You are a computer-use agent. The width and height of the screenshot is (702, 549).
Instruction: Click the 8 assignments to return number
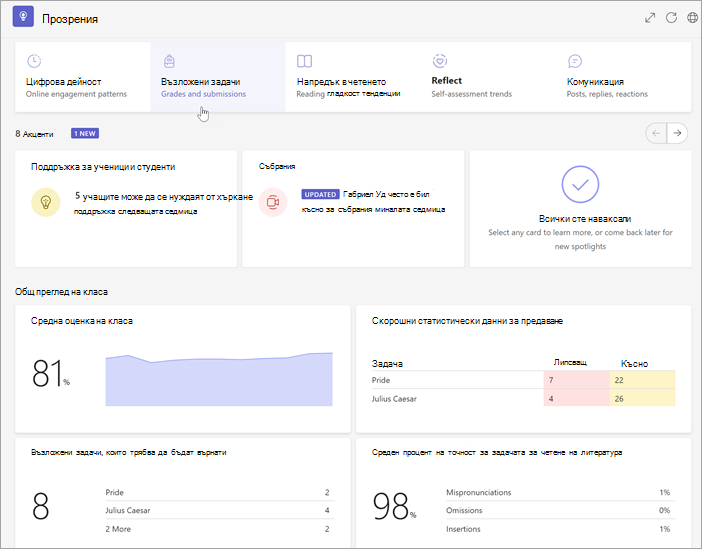[41, 506]
